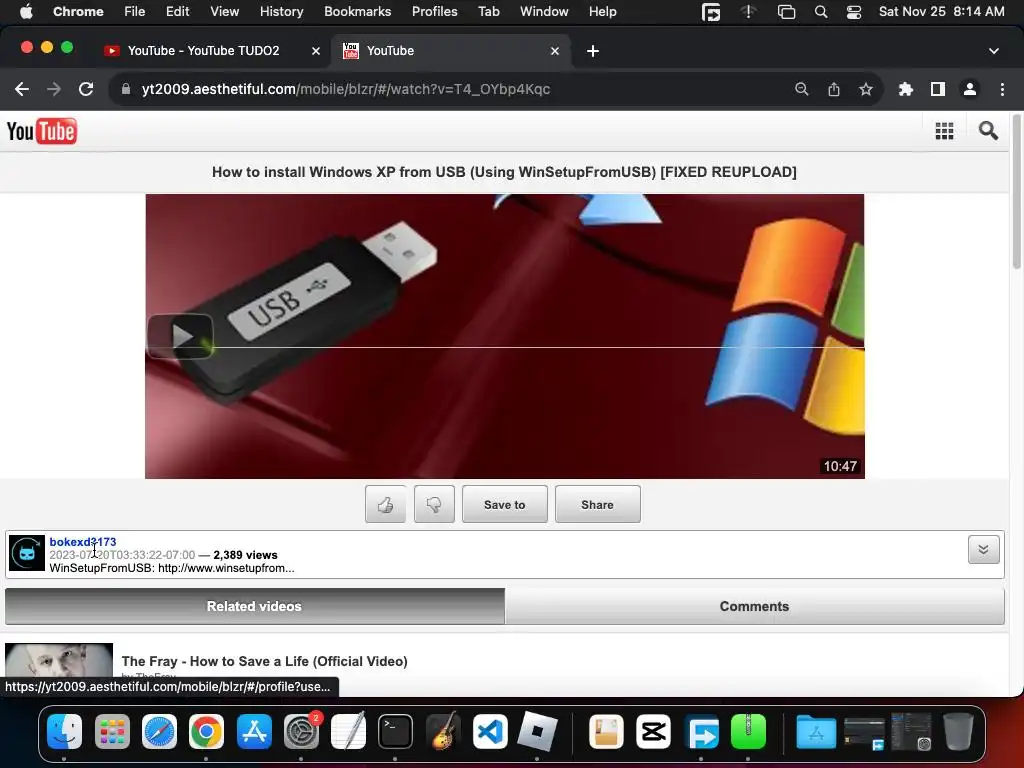1024x768 pixels.
Task: Go back with the browser back arrow
Action: pyautogui.click(x=22, y=89)
